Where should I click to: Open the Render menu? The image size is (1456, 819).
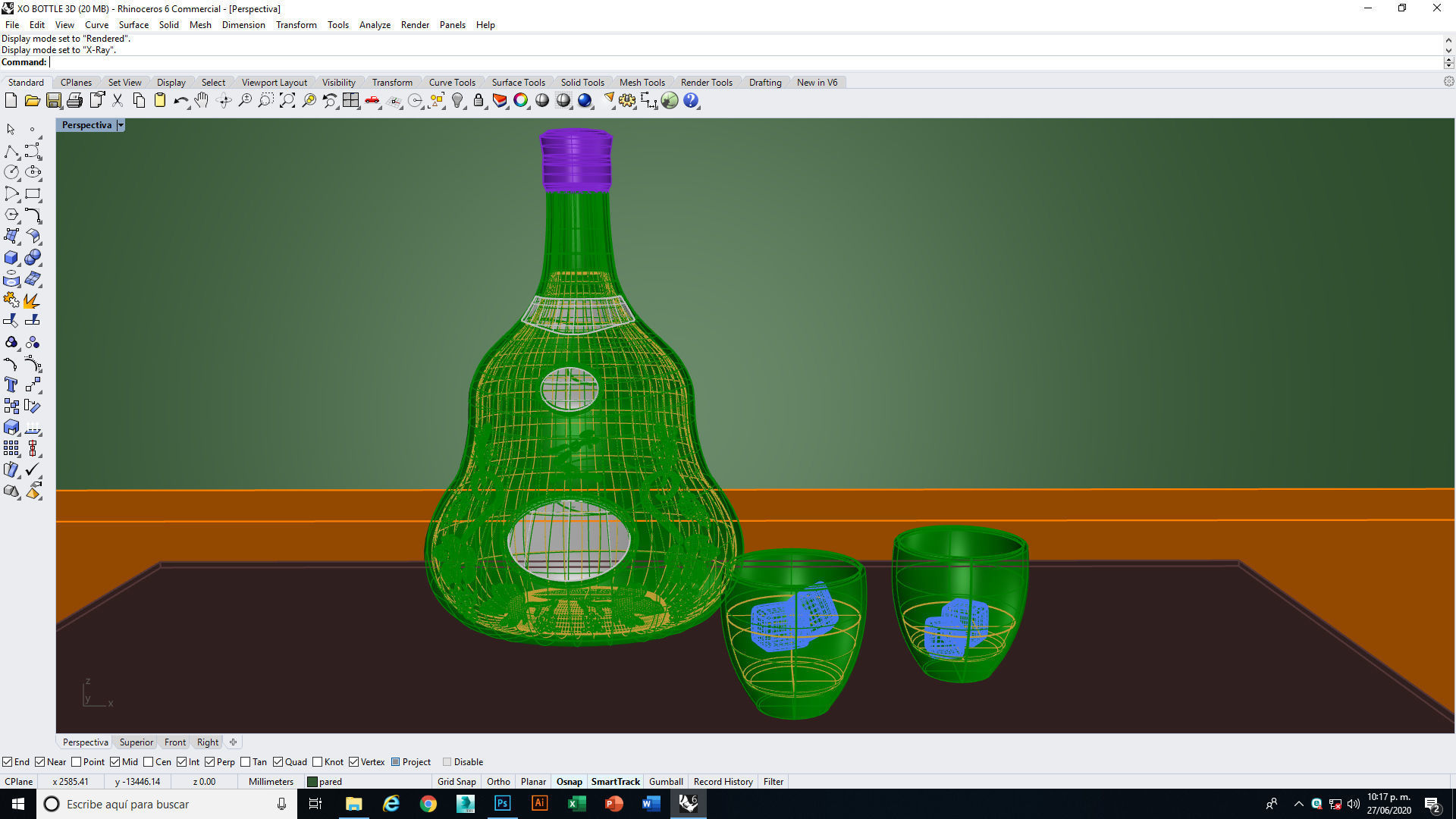click(x=415, y=25)
